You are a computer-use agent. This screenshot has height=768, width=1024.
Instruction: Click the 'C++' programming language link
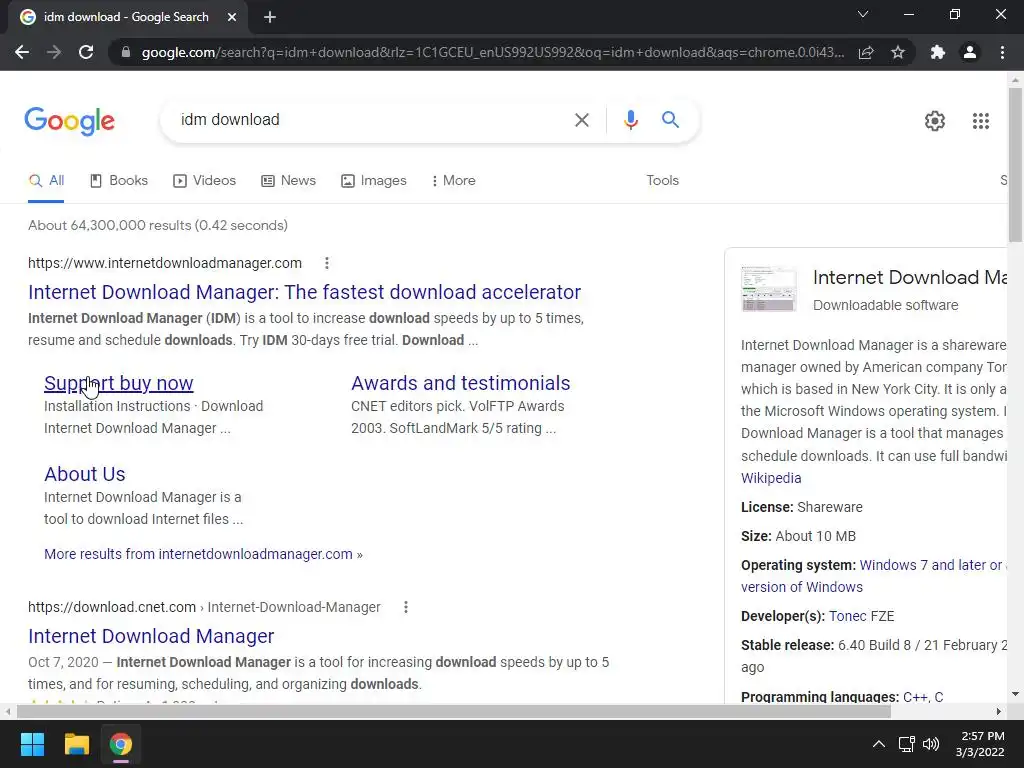(x=915, y=697)
